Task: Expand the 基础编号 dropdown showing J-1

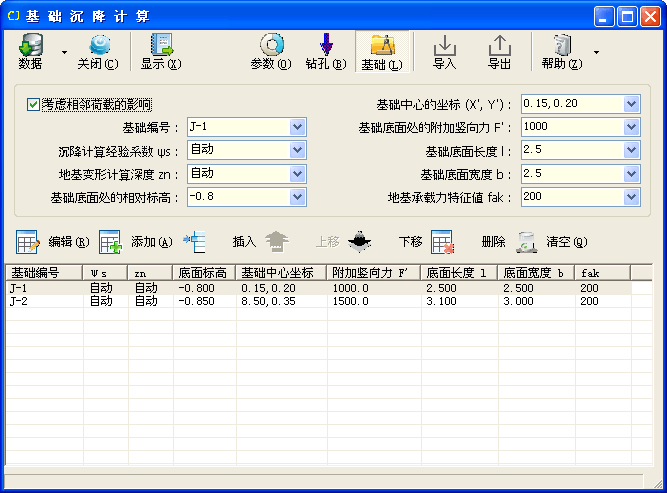Action: pyautogui.click(x=297, y=127)
